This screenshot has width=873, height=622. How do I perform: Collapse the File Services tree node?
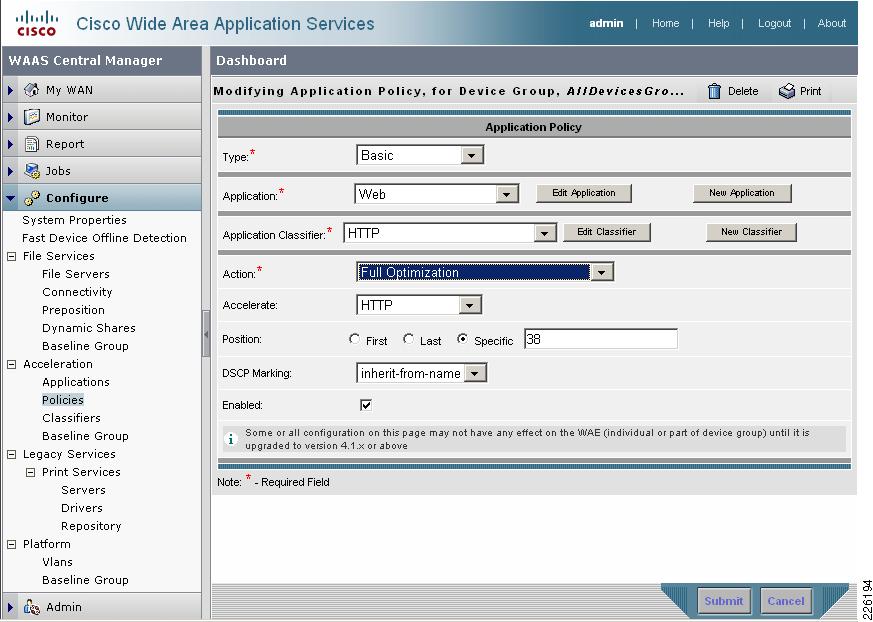tap(12, 256)
